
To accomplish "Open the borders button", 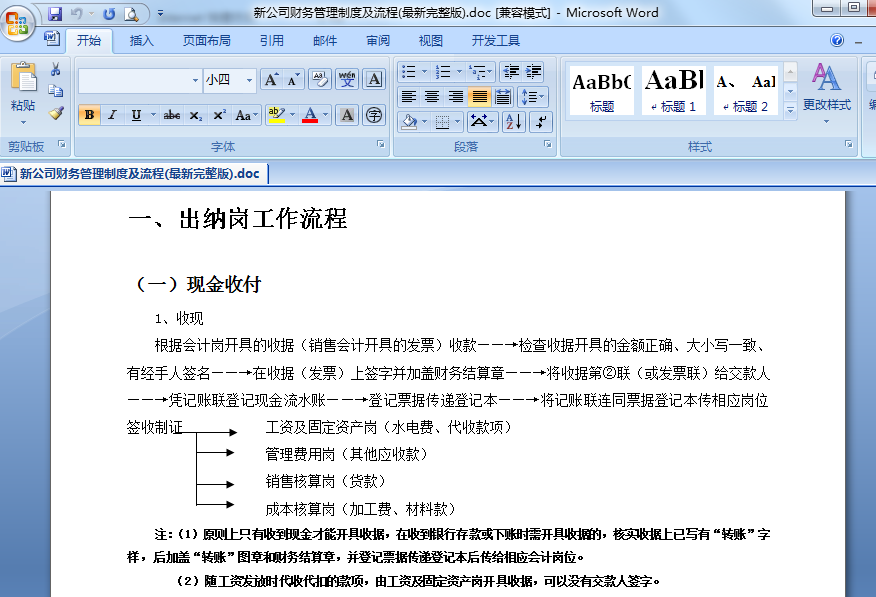I will (442, 122).
